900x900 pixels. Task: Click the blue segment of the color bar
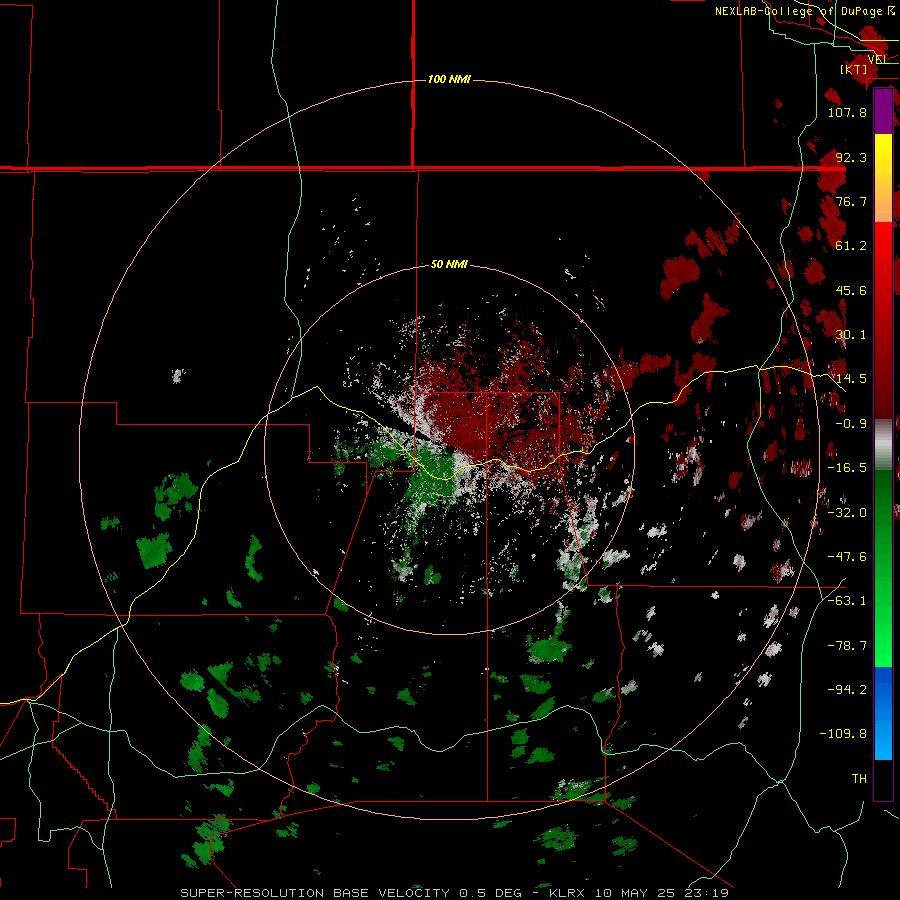[883, 713]
